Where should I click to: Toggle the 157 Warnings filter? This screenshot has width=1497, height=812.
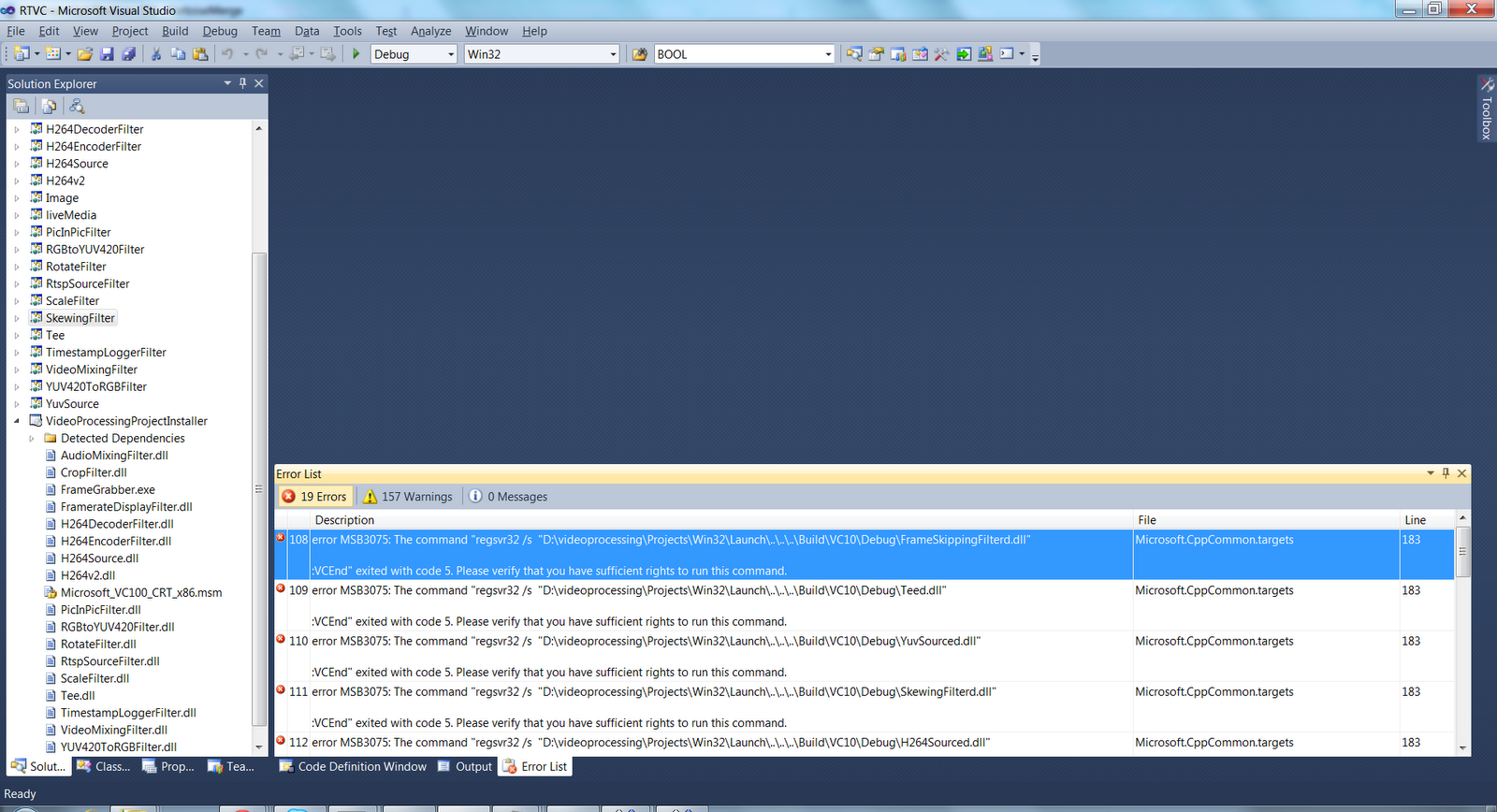coord(408,497)
